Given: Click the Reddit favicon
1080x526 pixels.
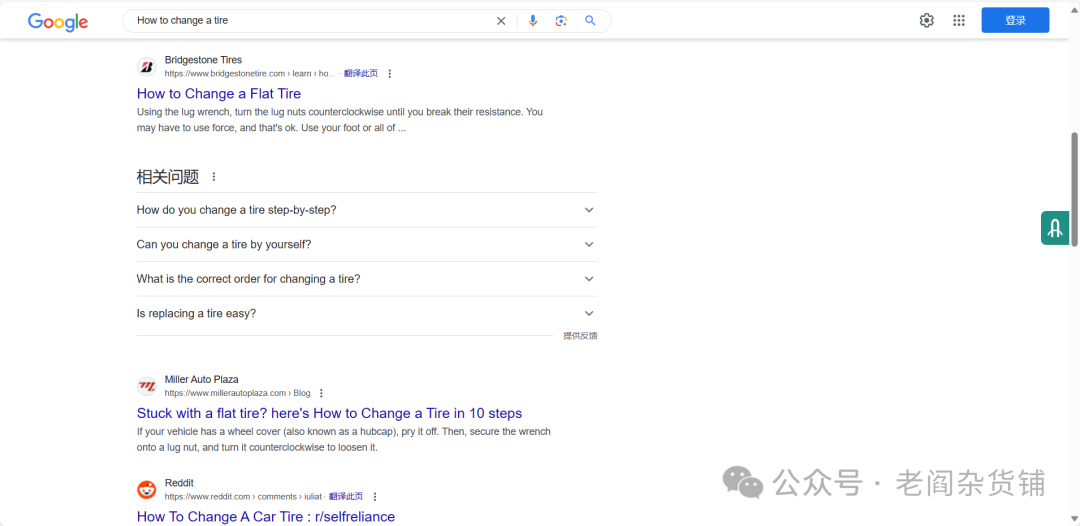Looking at the screenshot, I should pos(147,490).
